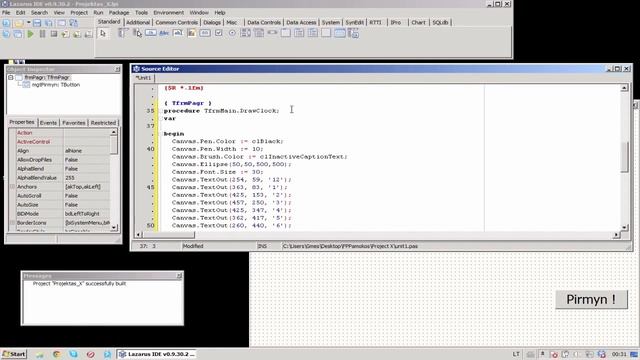Select the TMainMenu component icon
Viewport: 640px width, 360px height.
[123, 33]
